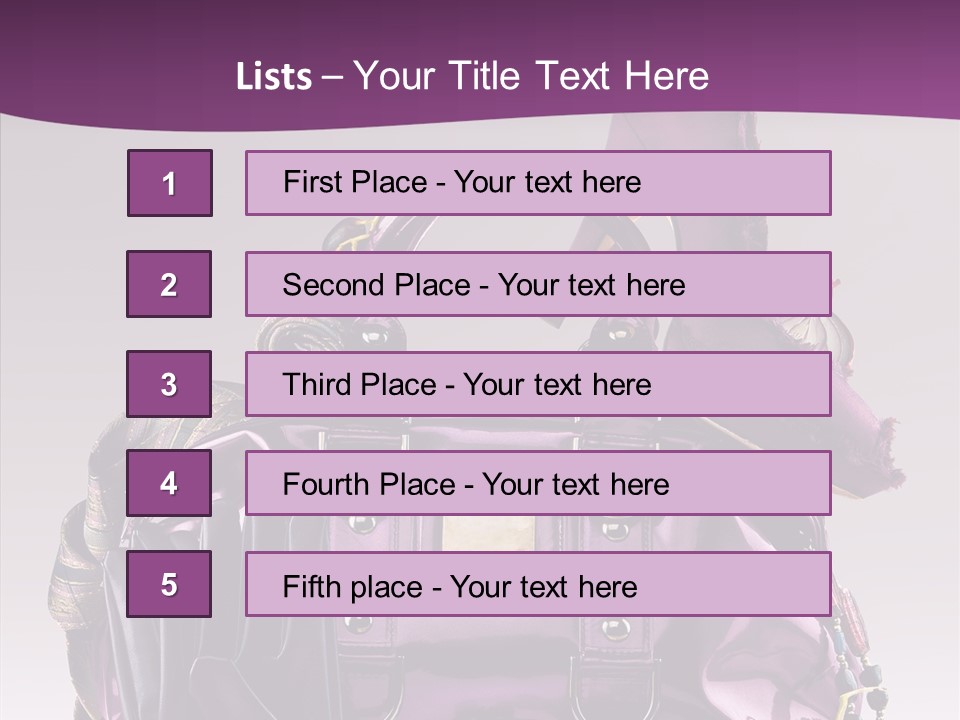Screen dimensions: 960x720
Task: Click the Second Place text bar
Action: [538, 284]
